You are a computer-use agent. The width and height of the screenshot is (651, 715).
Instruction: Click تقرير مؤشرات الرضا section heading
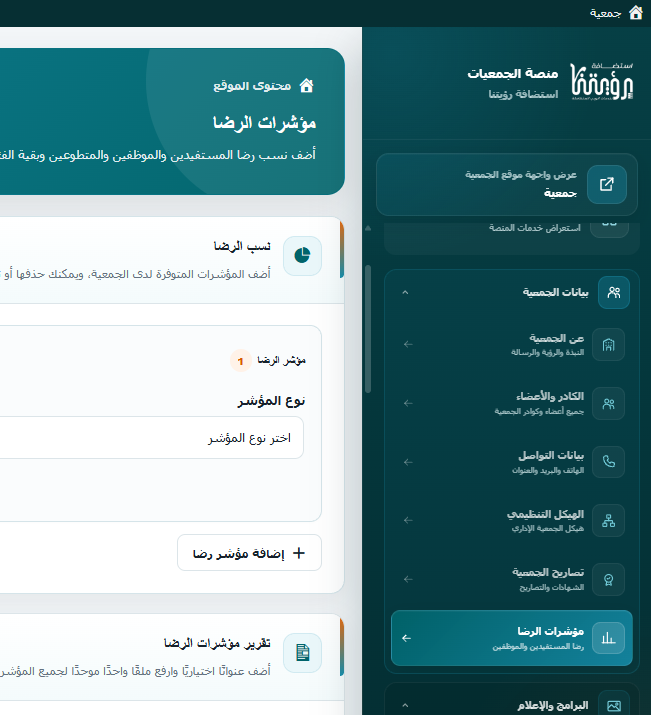point(217,643)
